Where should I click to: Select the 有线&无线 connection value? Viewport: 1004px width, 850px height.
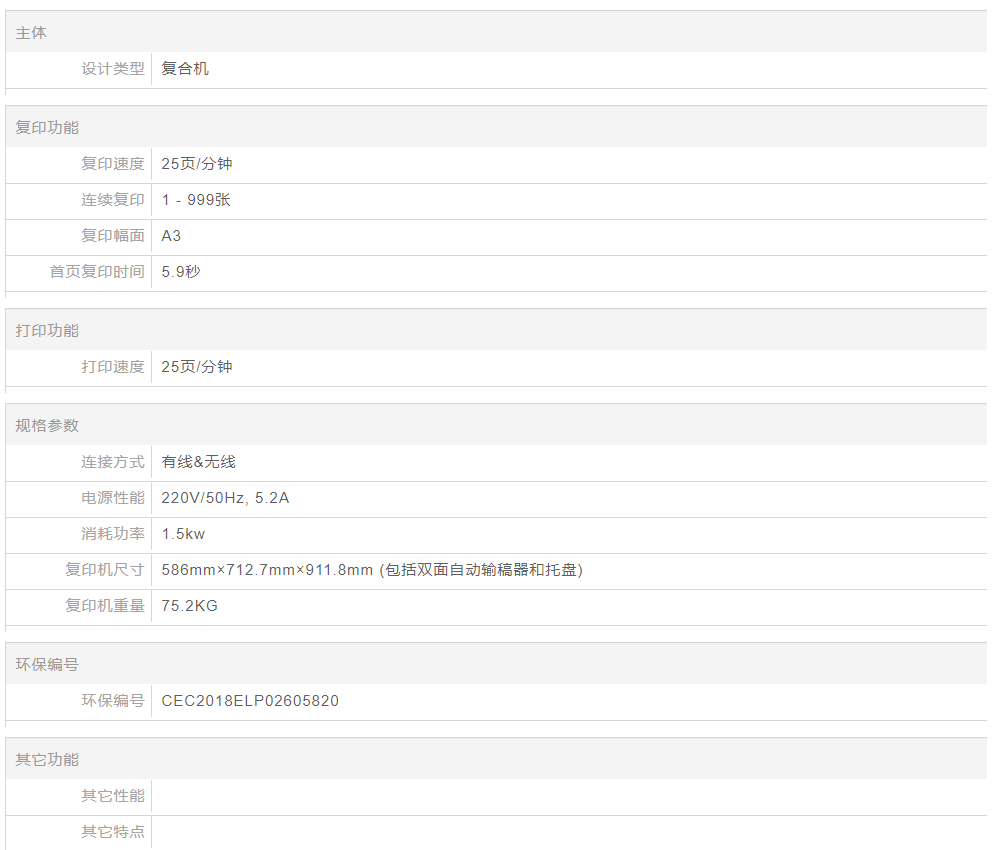click(x=198, y=462)
